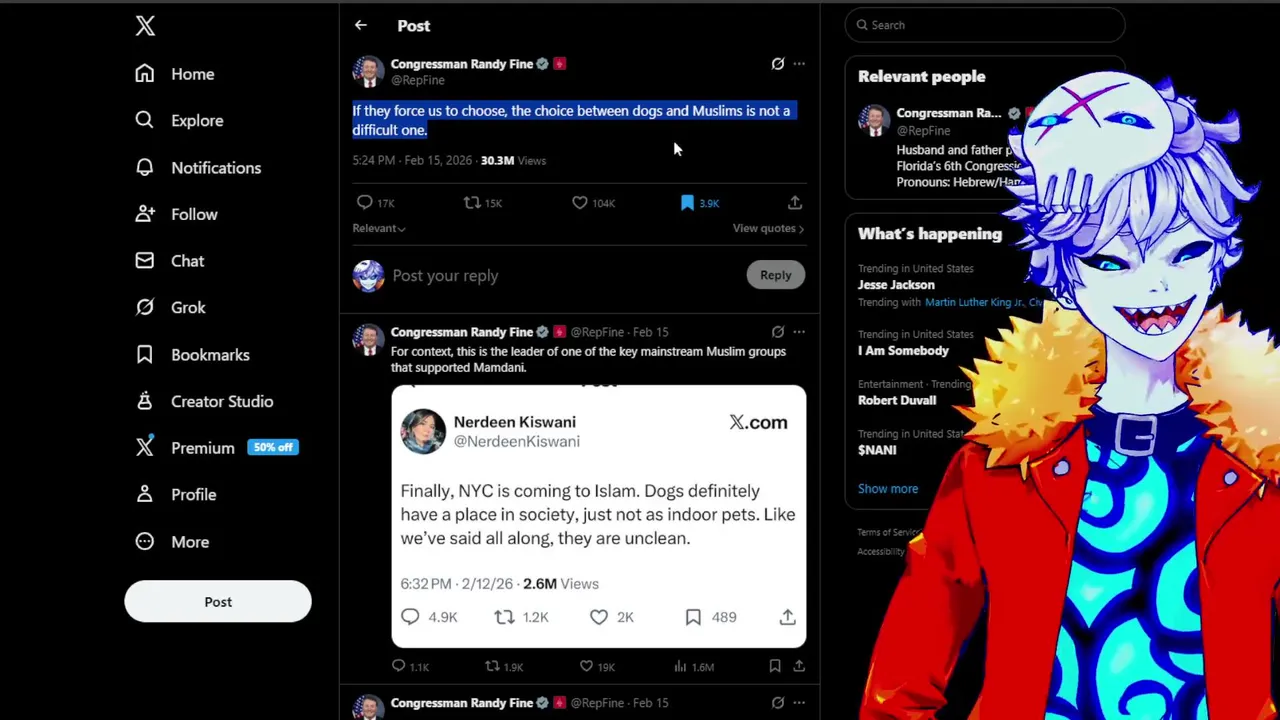Click the Search input field
The image size is (1280, 720).
[x=985, y=25]
